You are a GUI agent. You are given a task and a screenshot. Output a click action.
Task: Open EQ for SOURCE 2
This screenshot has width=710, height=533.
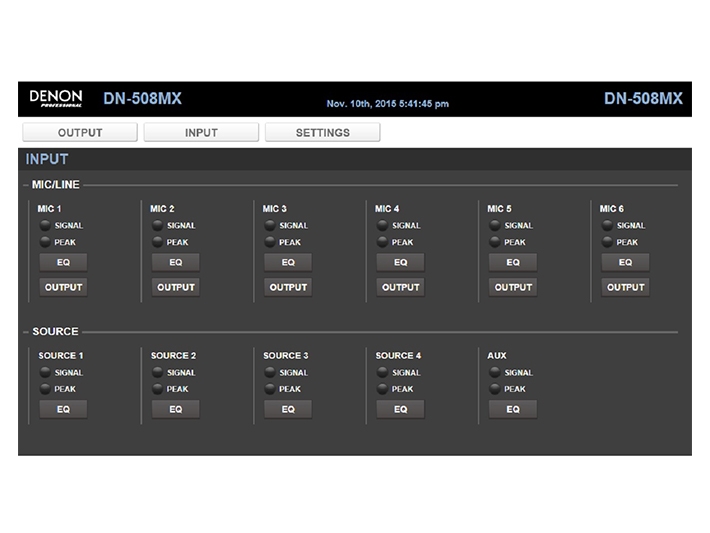pos(176,409)
